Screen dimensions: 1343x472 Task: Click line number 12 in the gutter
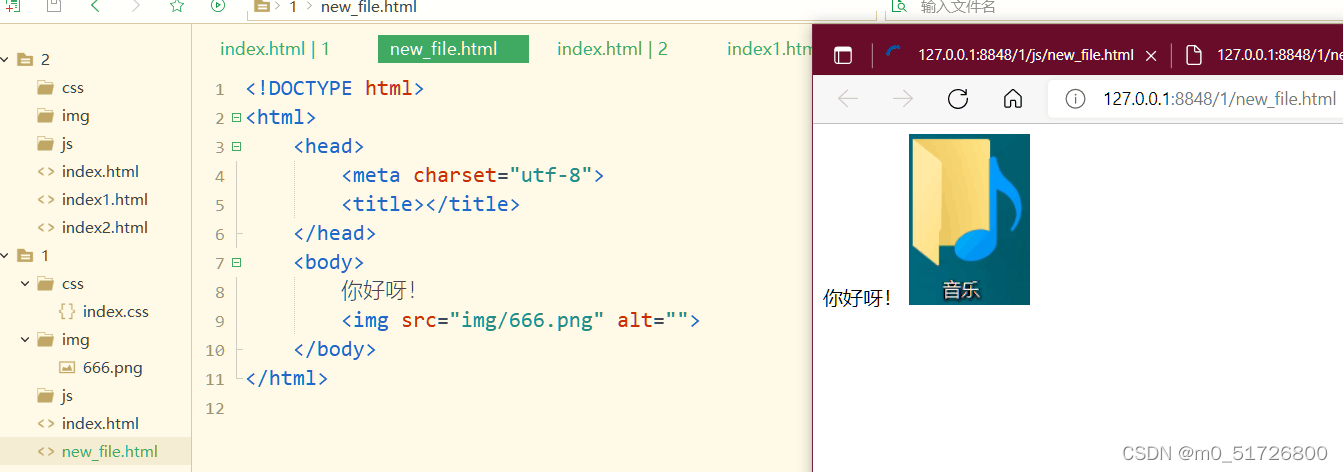[215, 409]
